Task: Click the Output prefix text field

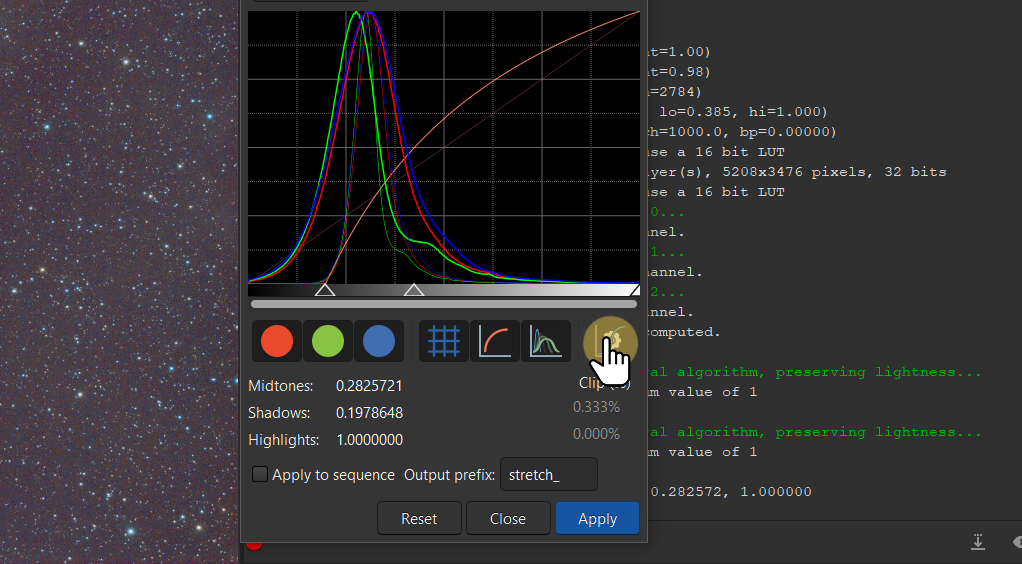Action: tap(548, 475)
